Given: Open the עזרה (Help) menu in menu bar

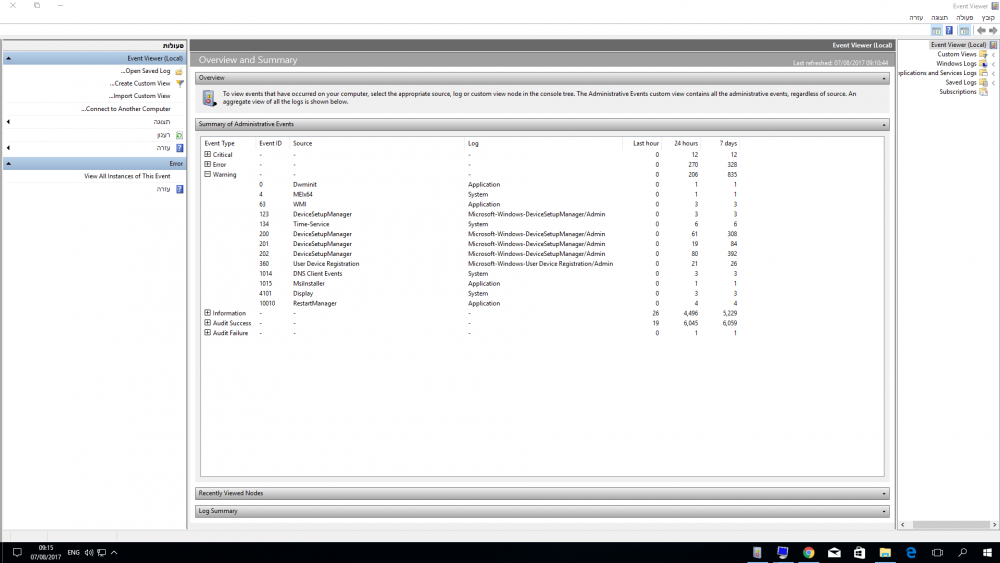Looking at the screenshot, I should point(916,18).
